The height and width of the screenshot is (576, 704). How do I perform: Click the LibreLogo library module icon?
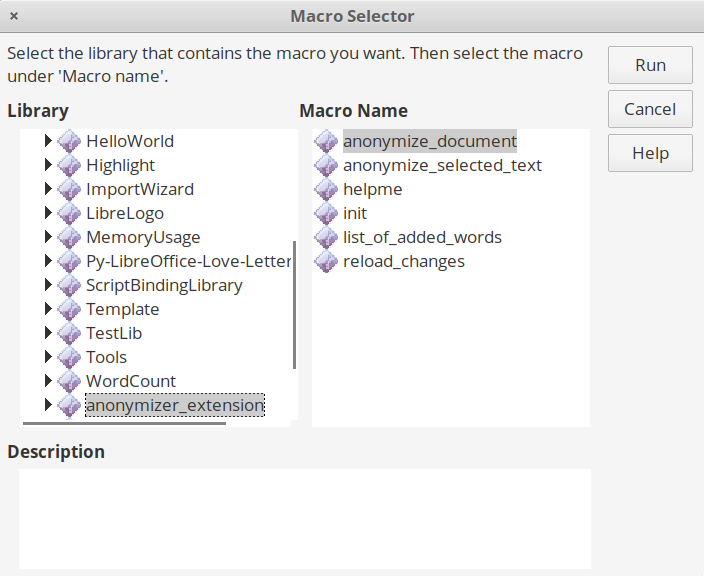click(x=69, y=213)
